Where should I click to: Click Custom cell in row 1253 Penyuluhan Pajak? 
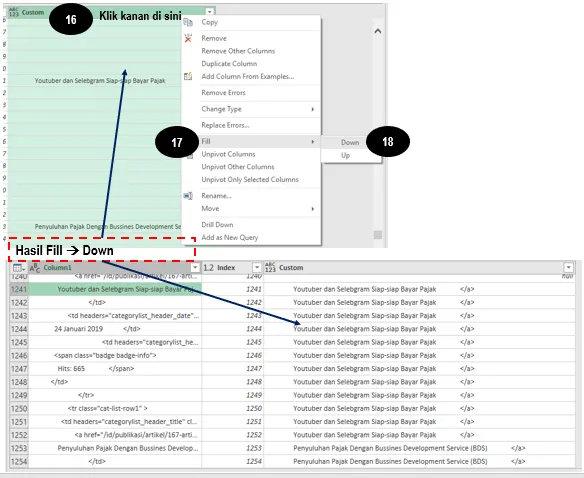tap(419, 448)
